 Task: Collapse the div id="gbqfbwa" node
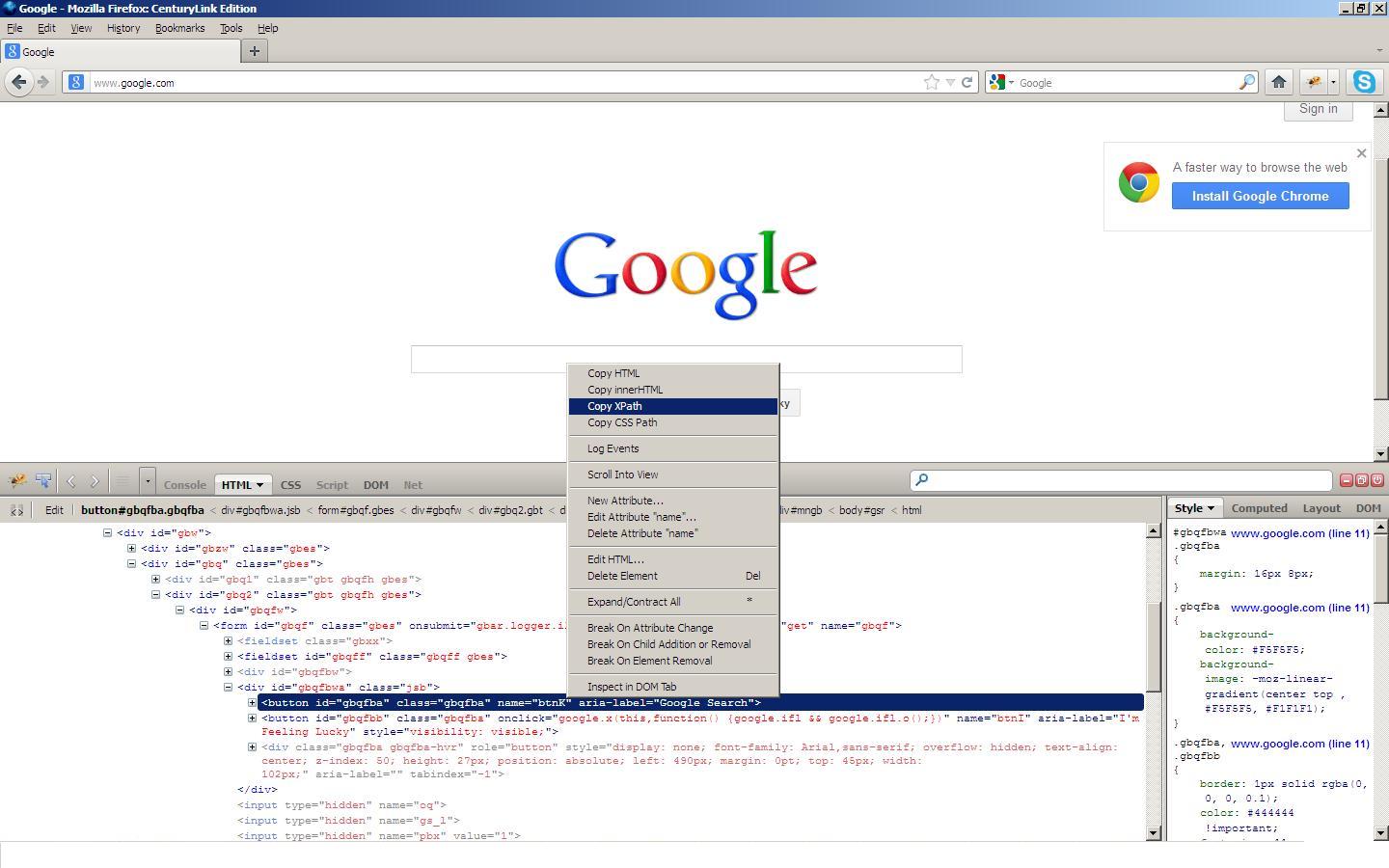pyautogui.click(x=229, y=687)
